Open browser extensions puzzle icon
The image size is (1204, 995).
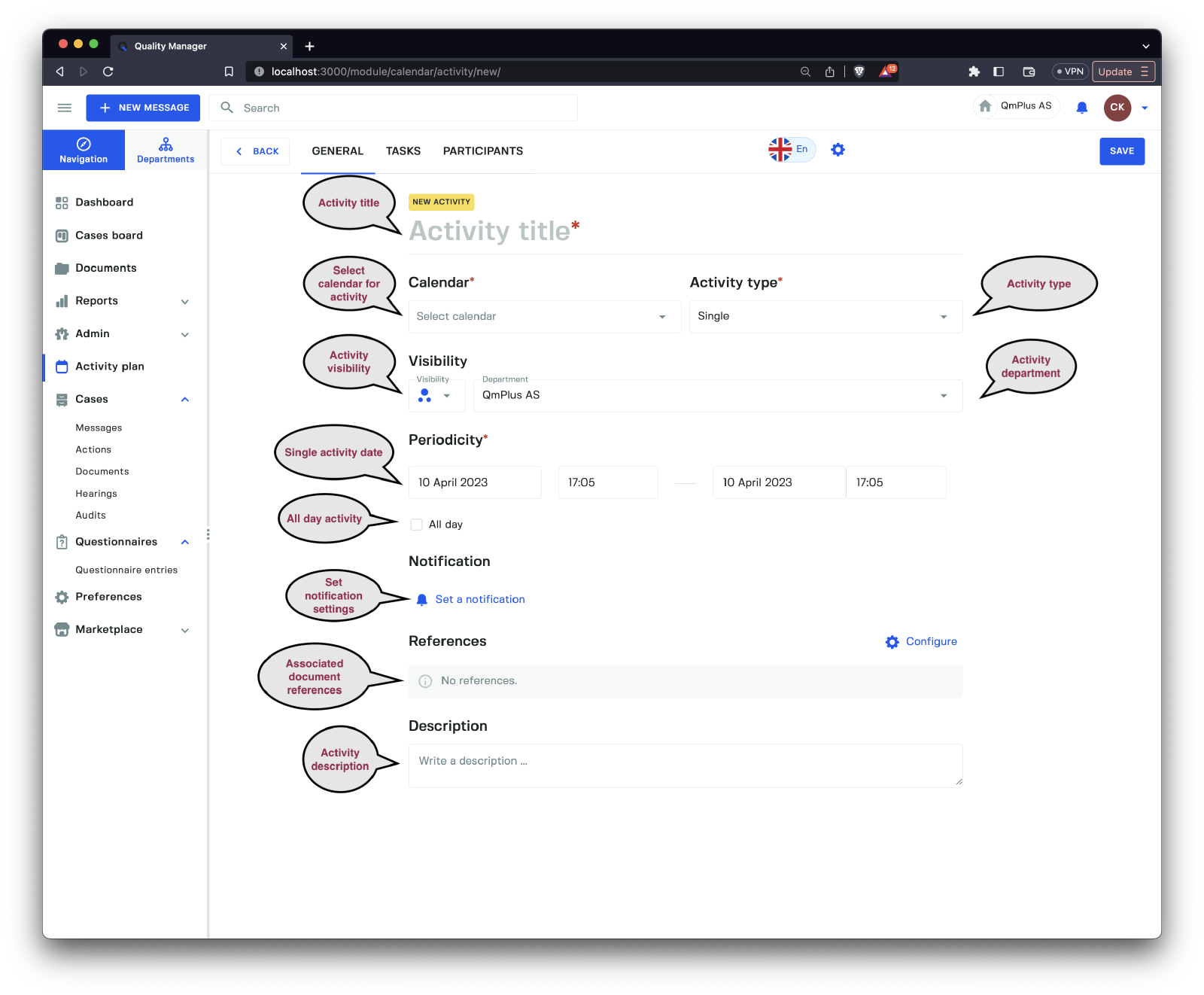(x=974, y=72)
